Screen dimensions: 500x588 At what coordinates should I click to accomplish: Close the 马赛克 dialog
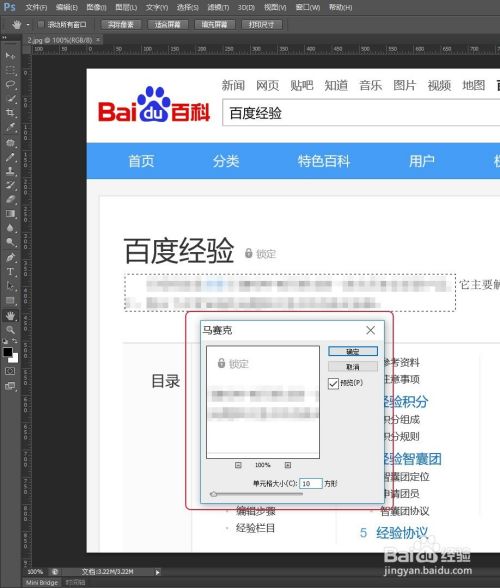(x=370, y=330)
